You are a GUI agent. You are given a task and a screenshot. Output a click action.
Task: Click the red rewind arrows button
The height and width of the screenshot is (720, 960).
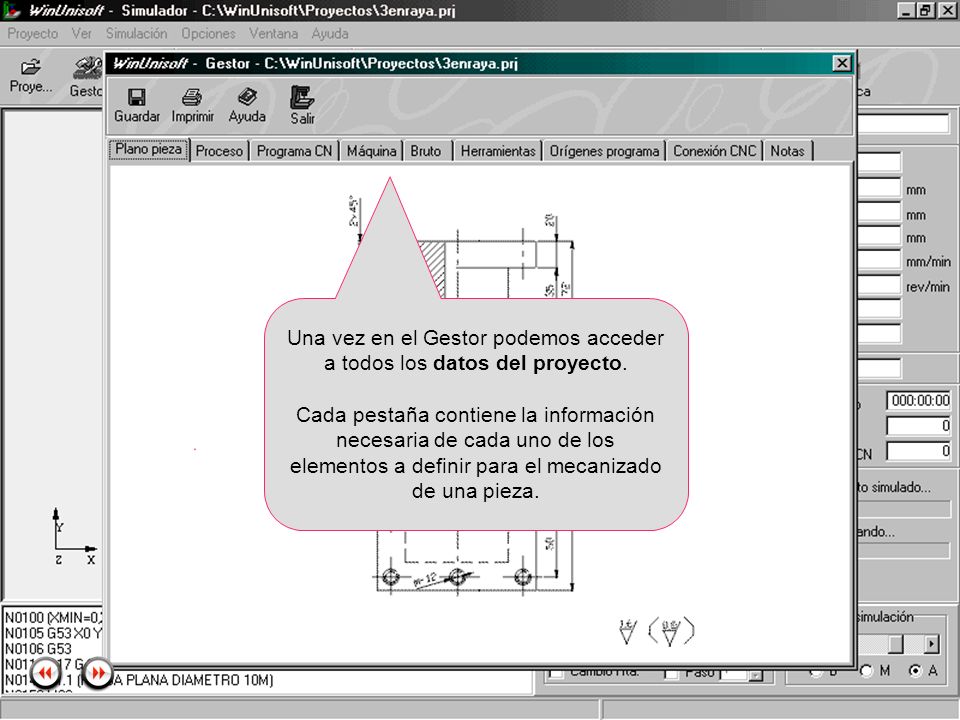pyautogui.click(x=45, y=673)
